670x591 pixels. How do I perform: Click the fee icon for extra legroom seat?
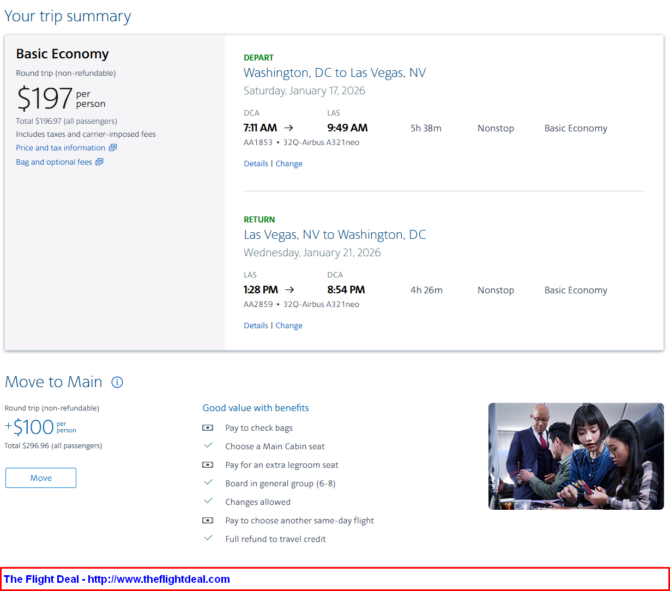click(x=208, y=465)
